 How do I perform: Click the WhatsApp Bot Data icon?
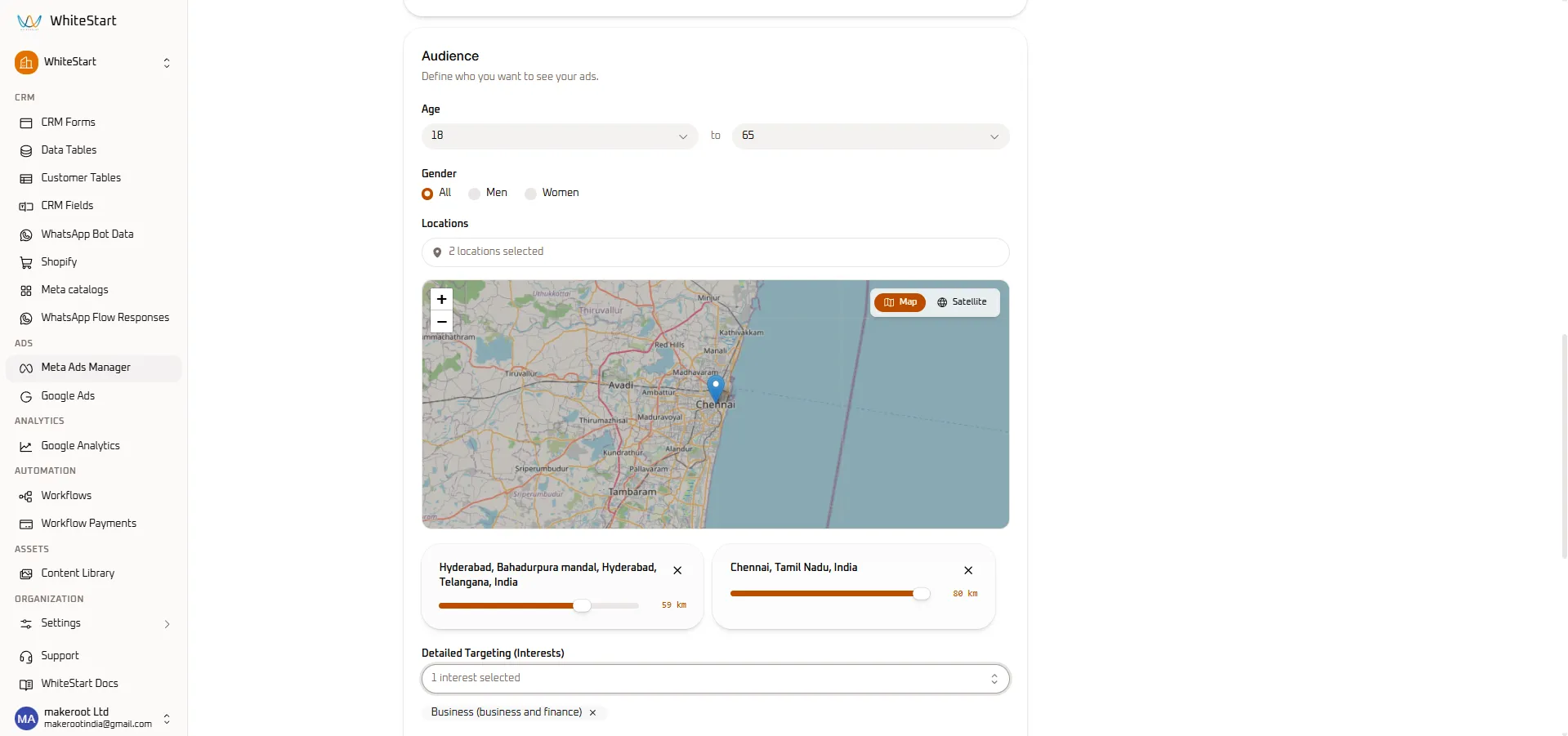[x=26, y=234]
